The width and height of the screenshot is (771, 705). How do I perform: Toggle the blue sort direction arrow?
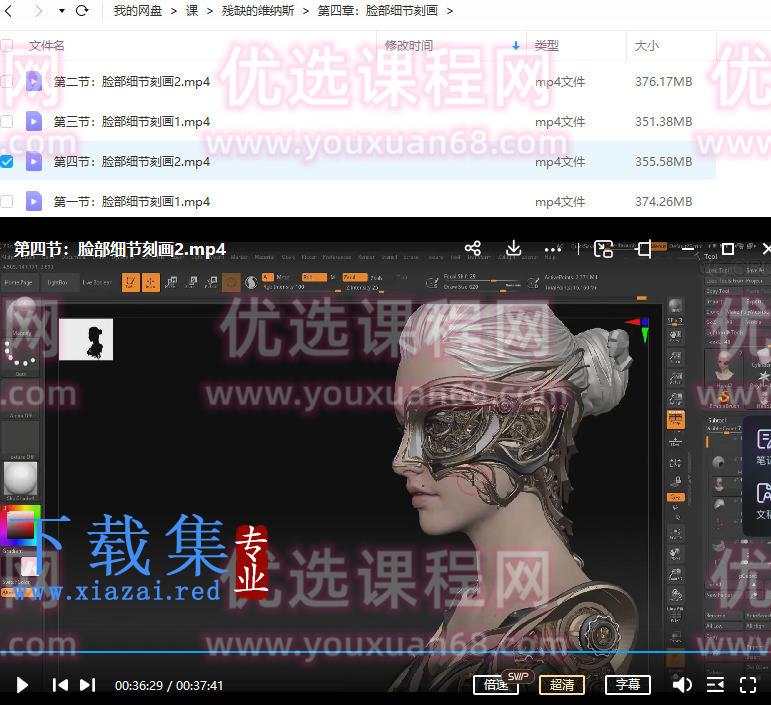(x=516, y=46)
